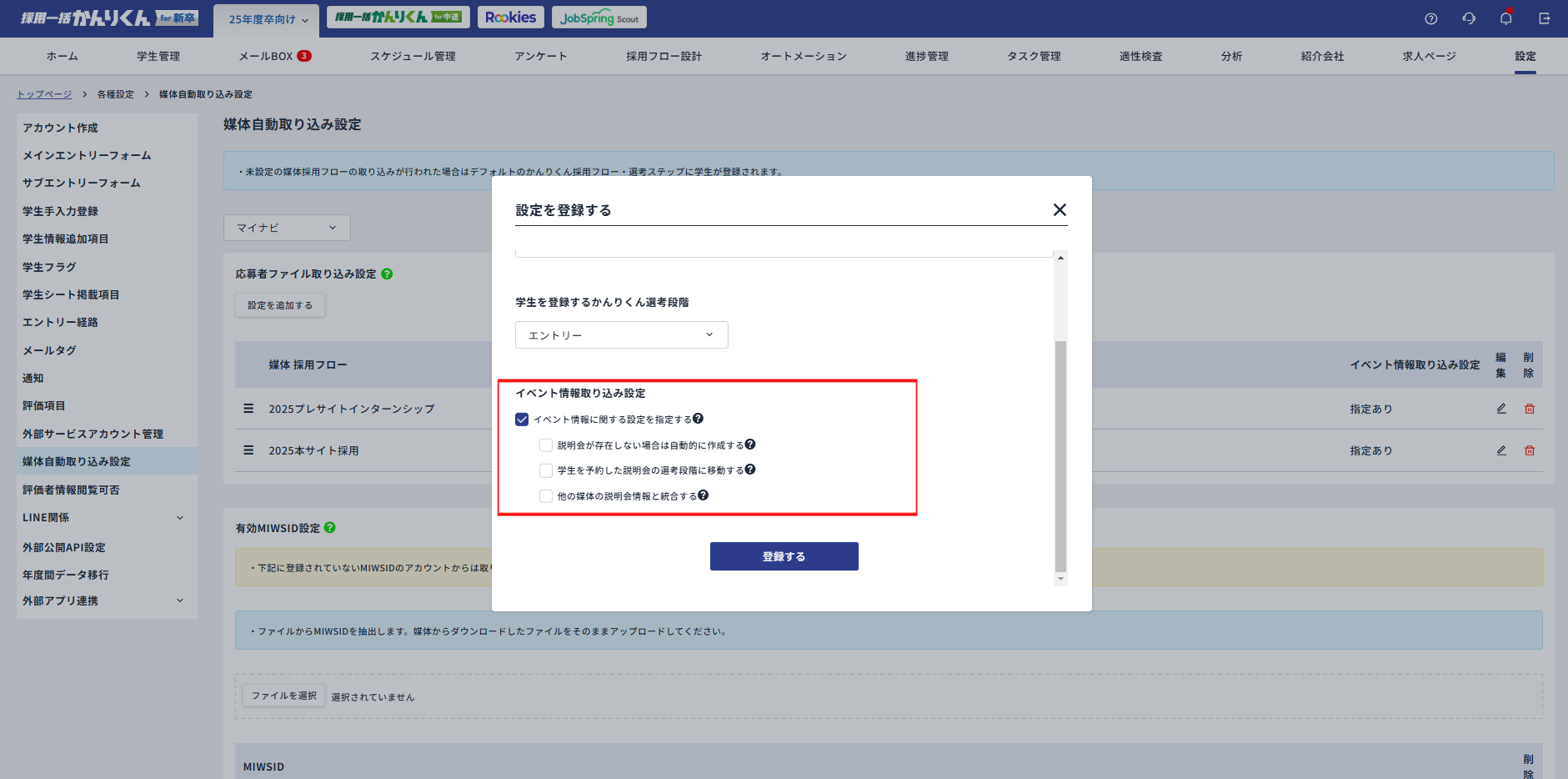Click help icon next to 他の媒体の説明会情報と統合する
This screenshot has height=779, width=1568.
pos(704,495)
